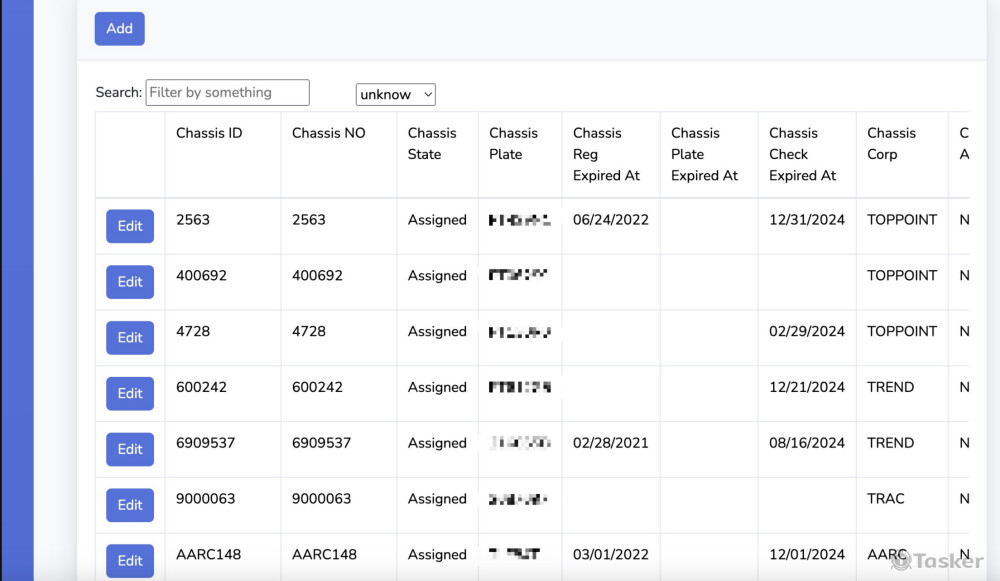Screen dimensions: 1000x581
Task: Open the 'unknow' dropdown selector
Action: [395, 95]
